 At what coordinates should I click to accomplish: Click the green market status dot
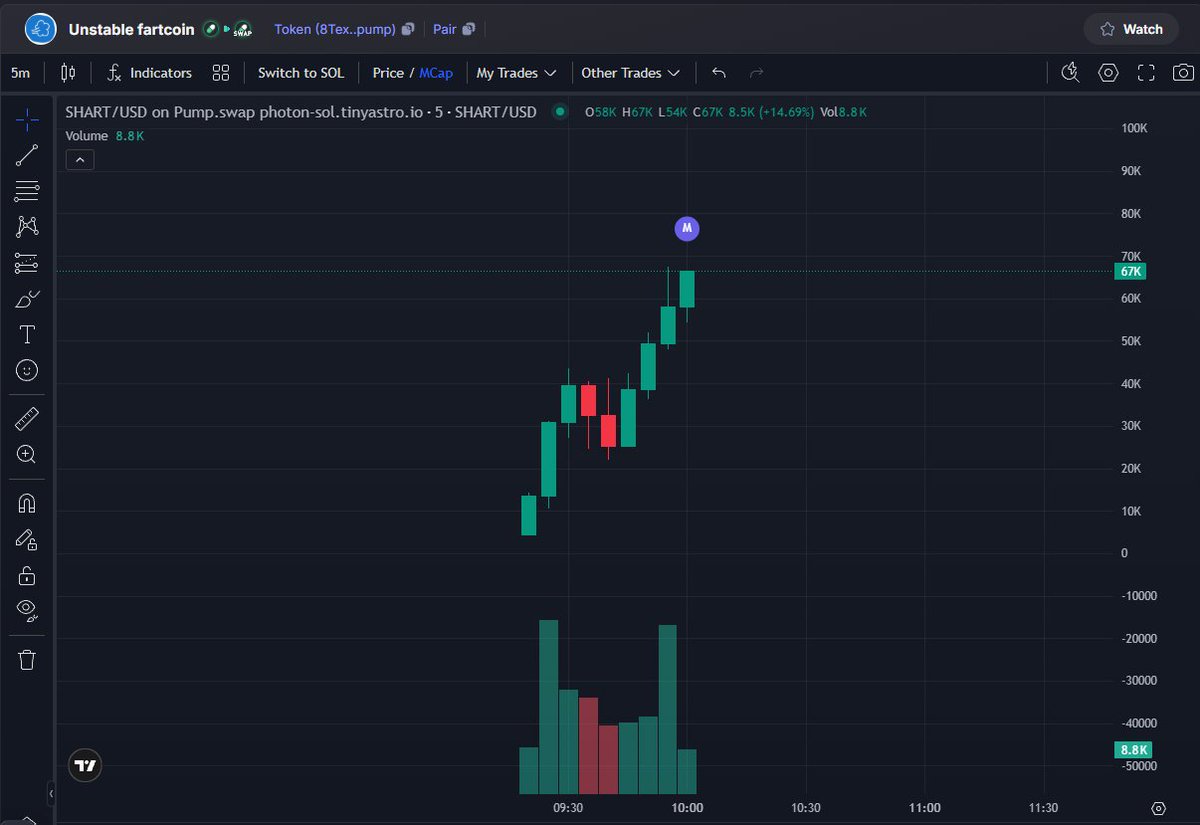point(559,112)
